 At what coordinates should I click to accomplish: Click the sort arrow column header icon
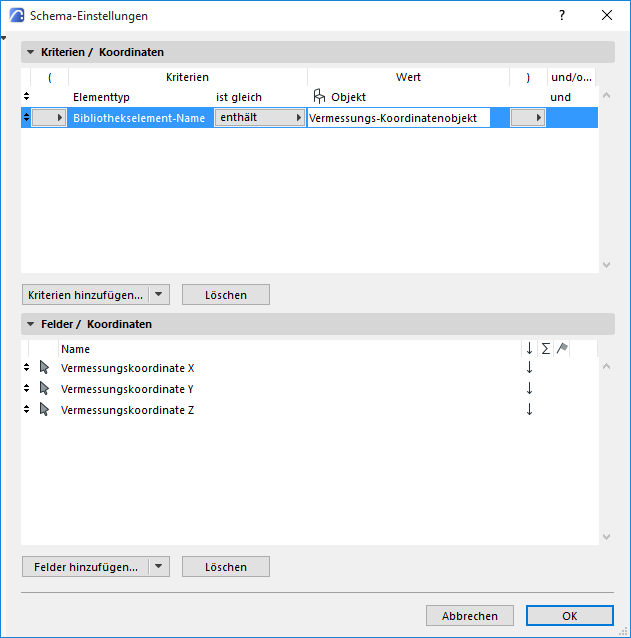coord(529,349)
